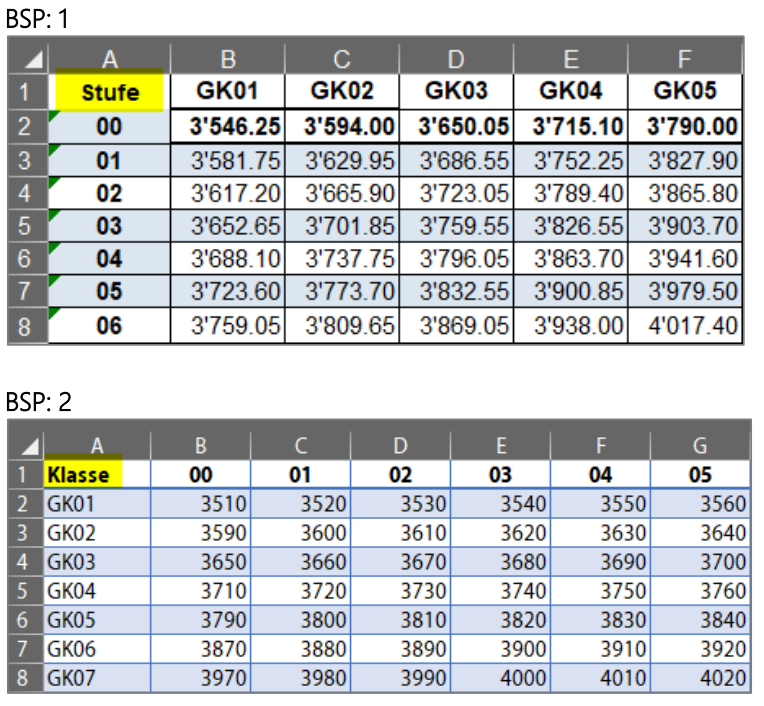Viewport: 764px width, 706px height.
Task: Click the GK07 row label cell
Action: click(x=95, y=679)
